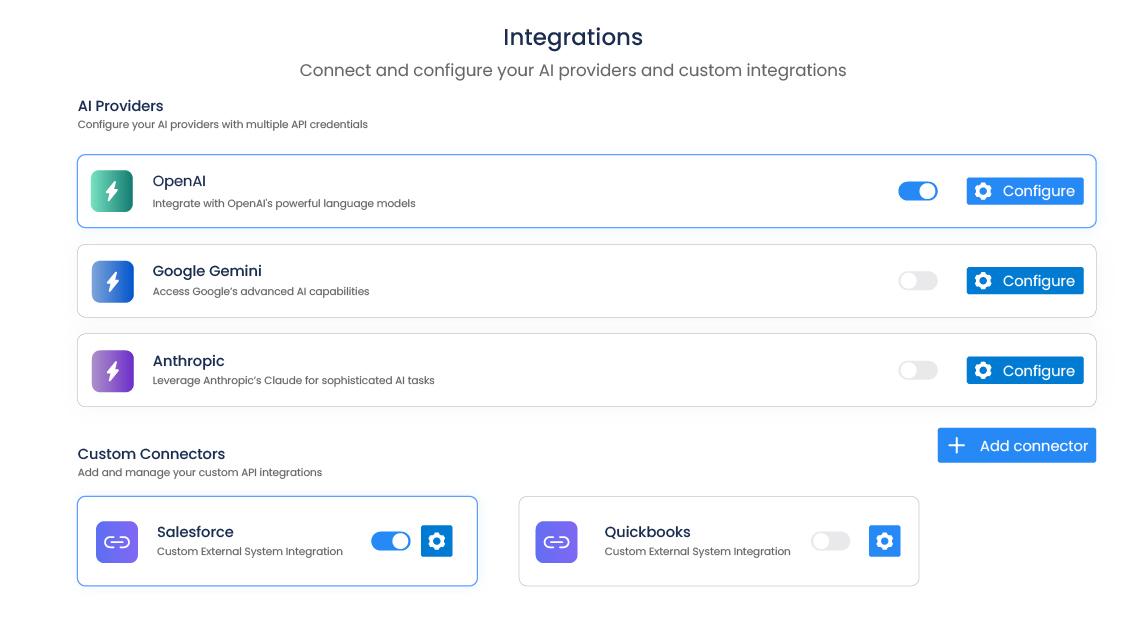Click the Salesforce link chain icon
Viewport: 1147px width, 626px height.
117,542
